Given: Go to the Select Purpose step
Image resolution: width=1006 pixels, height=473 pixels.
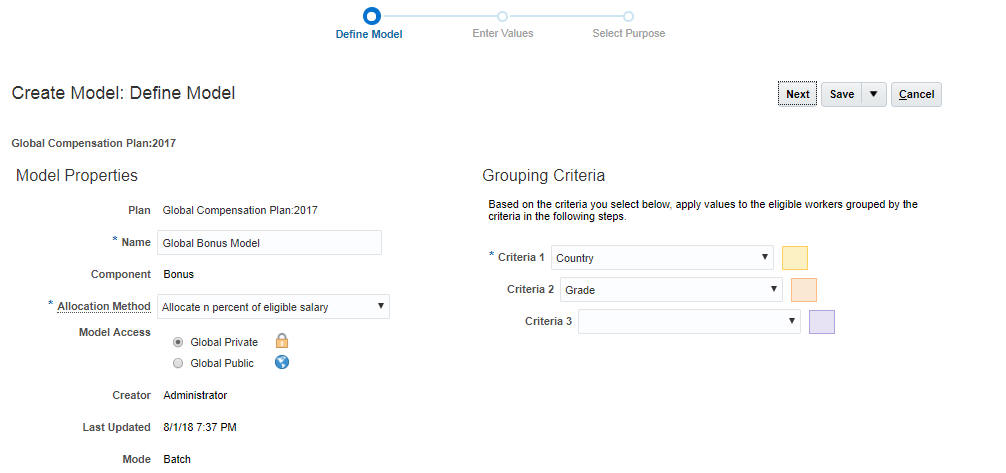Looking at the screenshot, I should (629, 33).
